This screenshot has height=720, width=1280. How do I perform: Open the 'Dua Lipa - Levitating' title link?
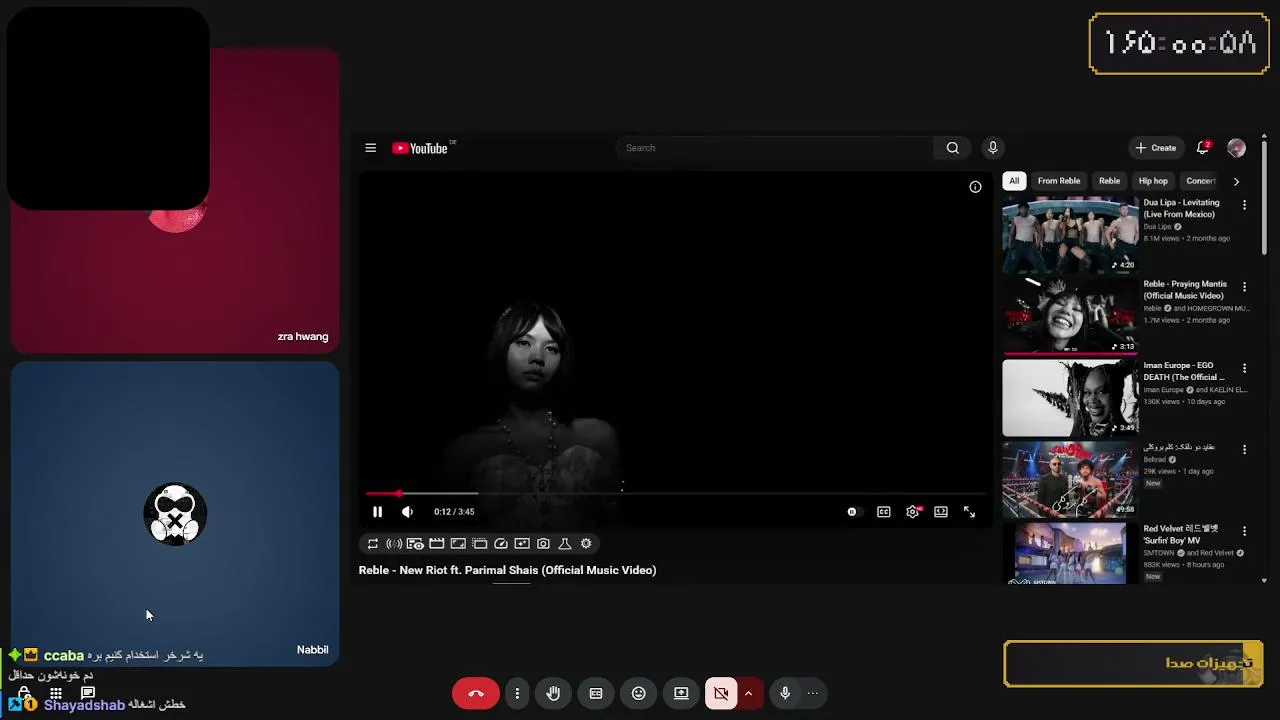coord(1182,208)
